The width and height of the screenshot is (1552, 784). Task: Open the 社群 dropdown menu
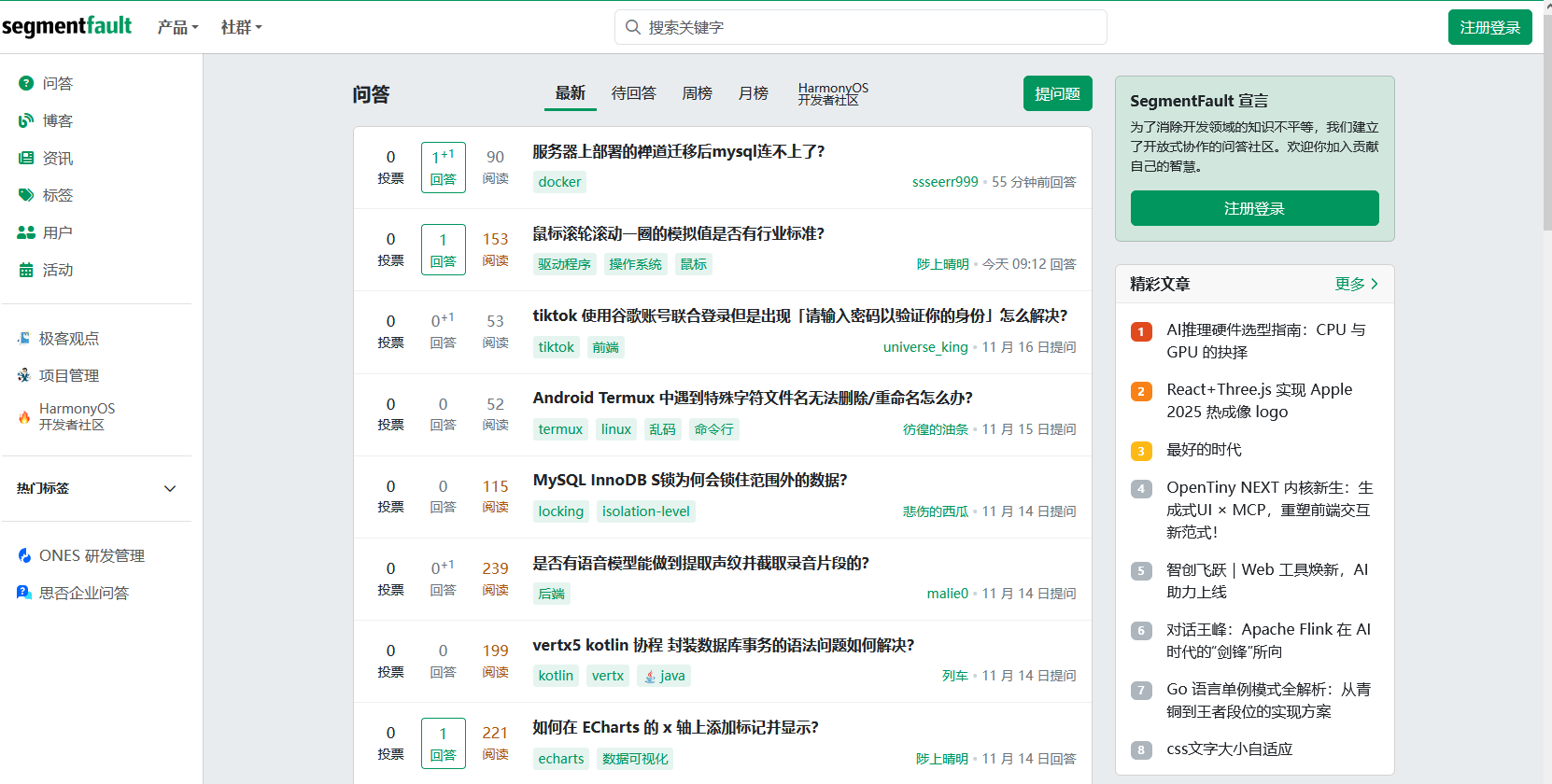click(x=241, y=27)
